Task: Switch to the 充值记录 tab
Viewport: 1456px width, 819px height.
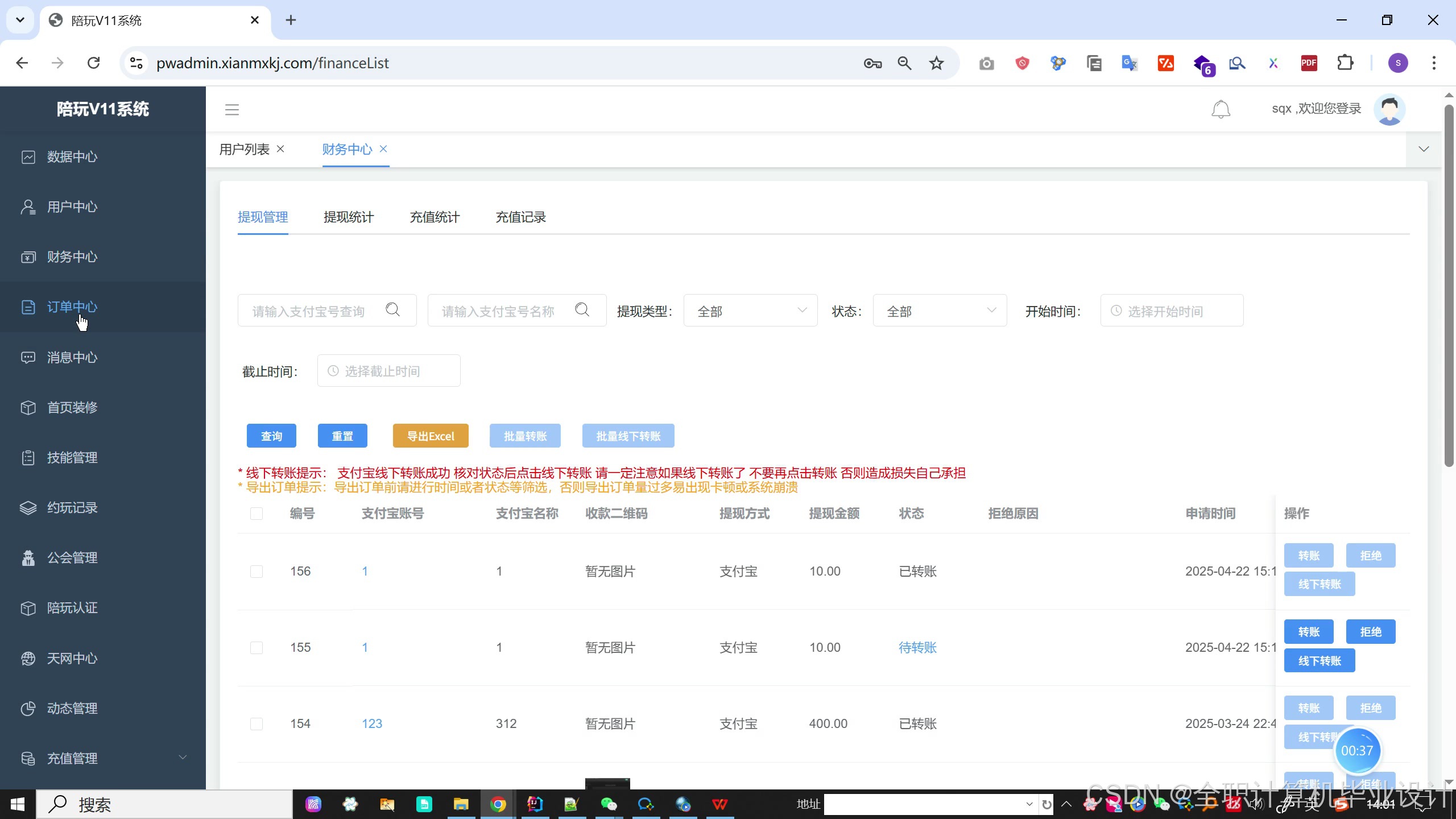Action: tap(520, 217)
